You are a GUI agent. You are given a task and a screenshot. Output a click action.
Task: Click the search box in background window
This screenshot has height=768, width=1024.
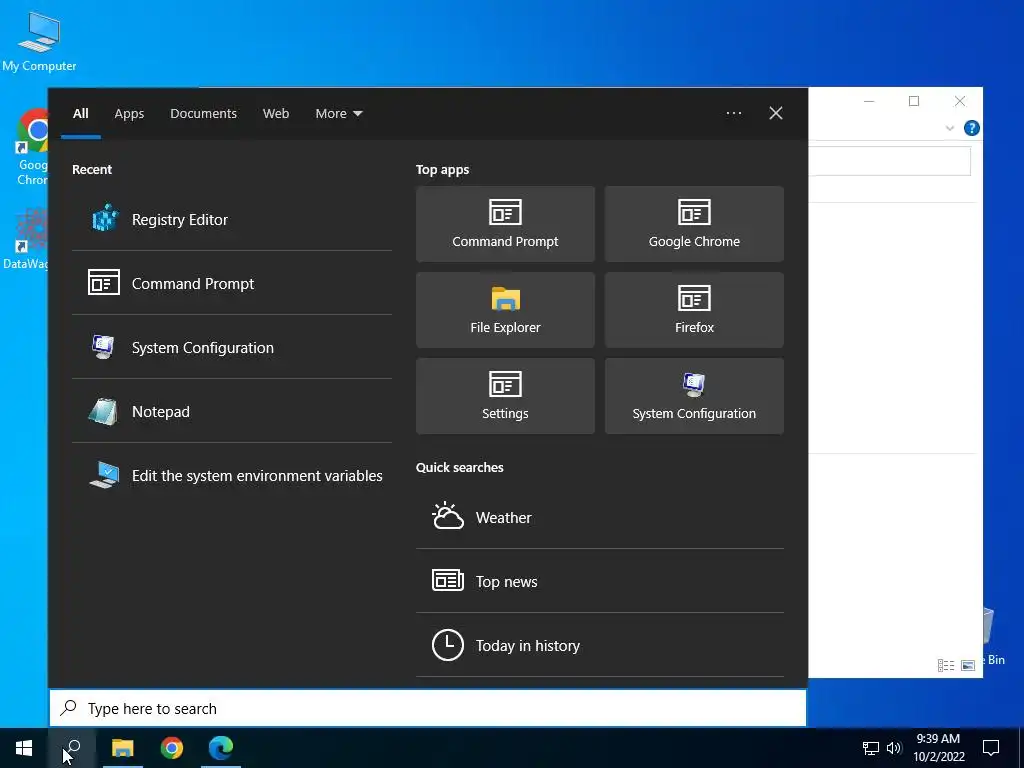click(889, 161)
